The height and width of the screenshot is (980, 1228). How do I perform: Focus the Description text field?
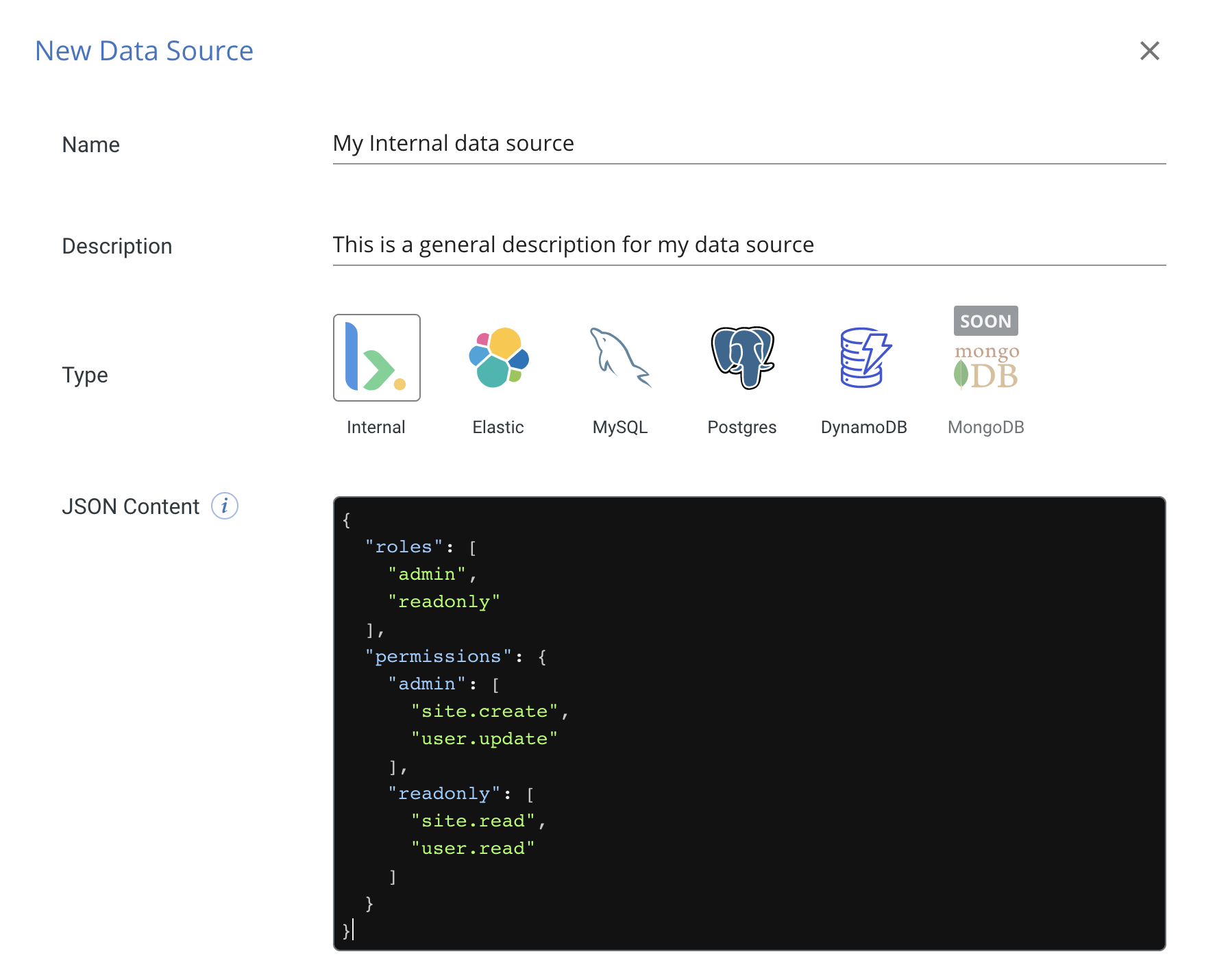[x=748, y=245]
